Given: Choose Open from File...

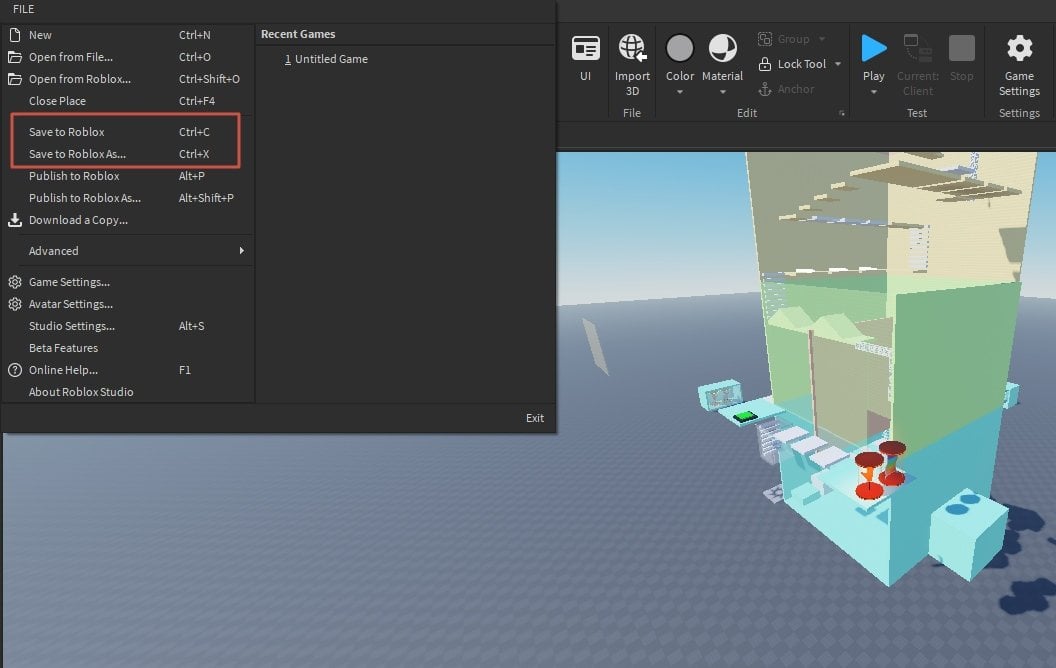Looking at the screenshot, I should click(127, 57).
